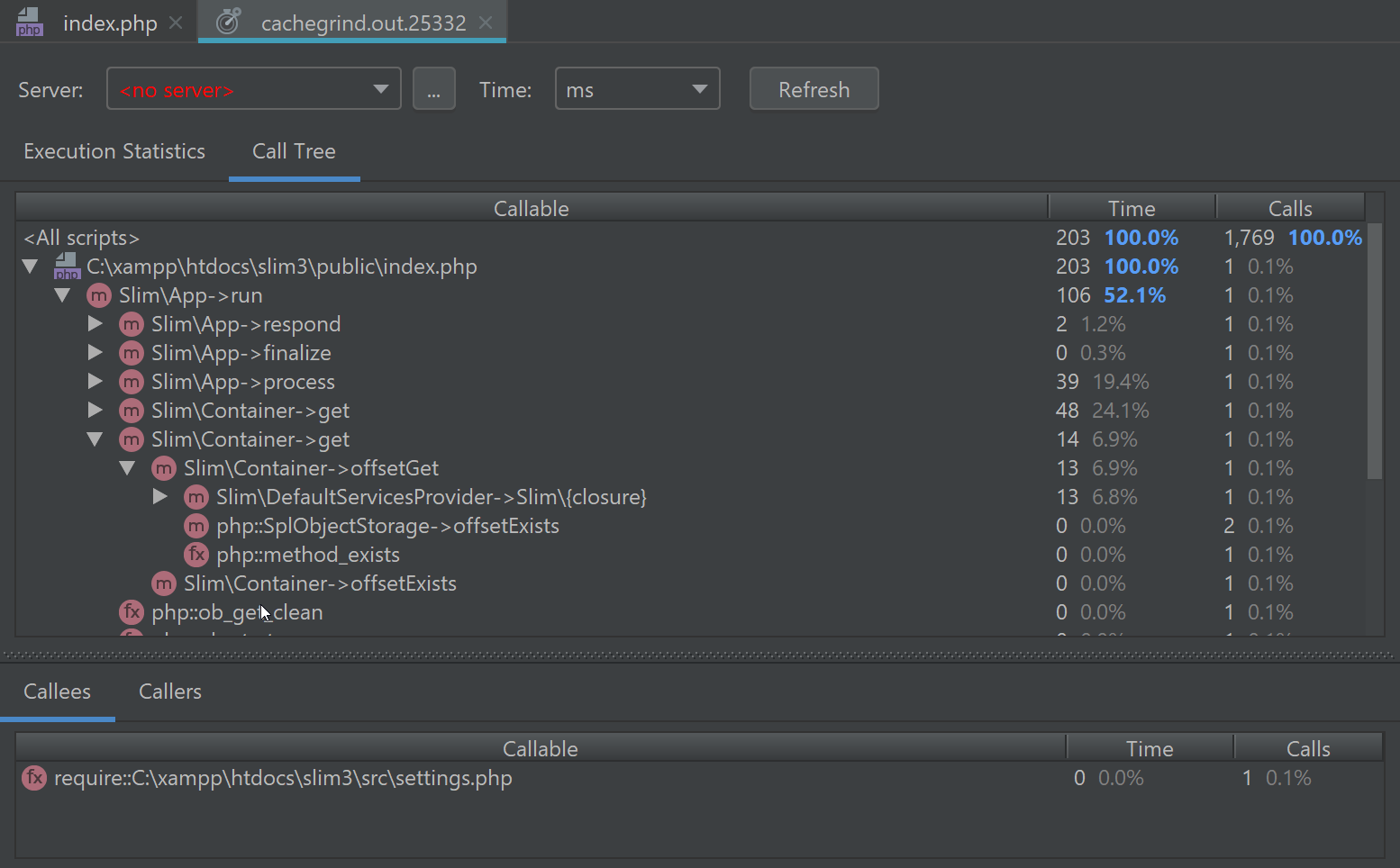The height and width of the screenshot is (868, 1400).
Task: Click the profiler icon on cachegrind.out.25332 tab
Action: (x=229, y=23)
